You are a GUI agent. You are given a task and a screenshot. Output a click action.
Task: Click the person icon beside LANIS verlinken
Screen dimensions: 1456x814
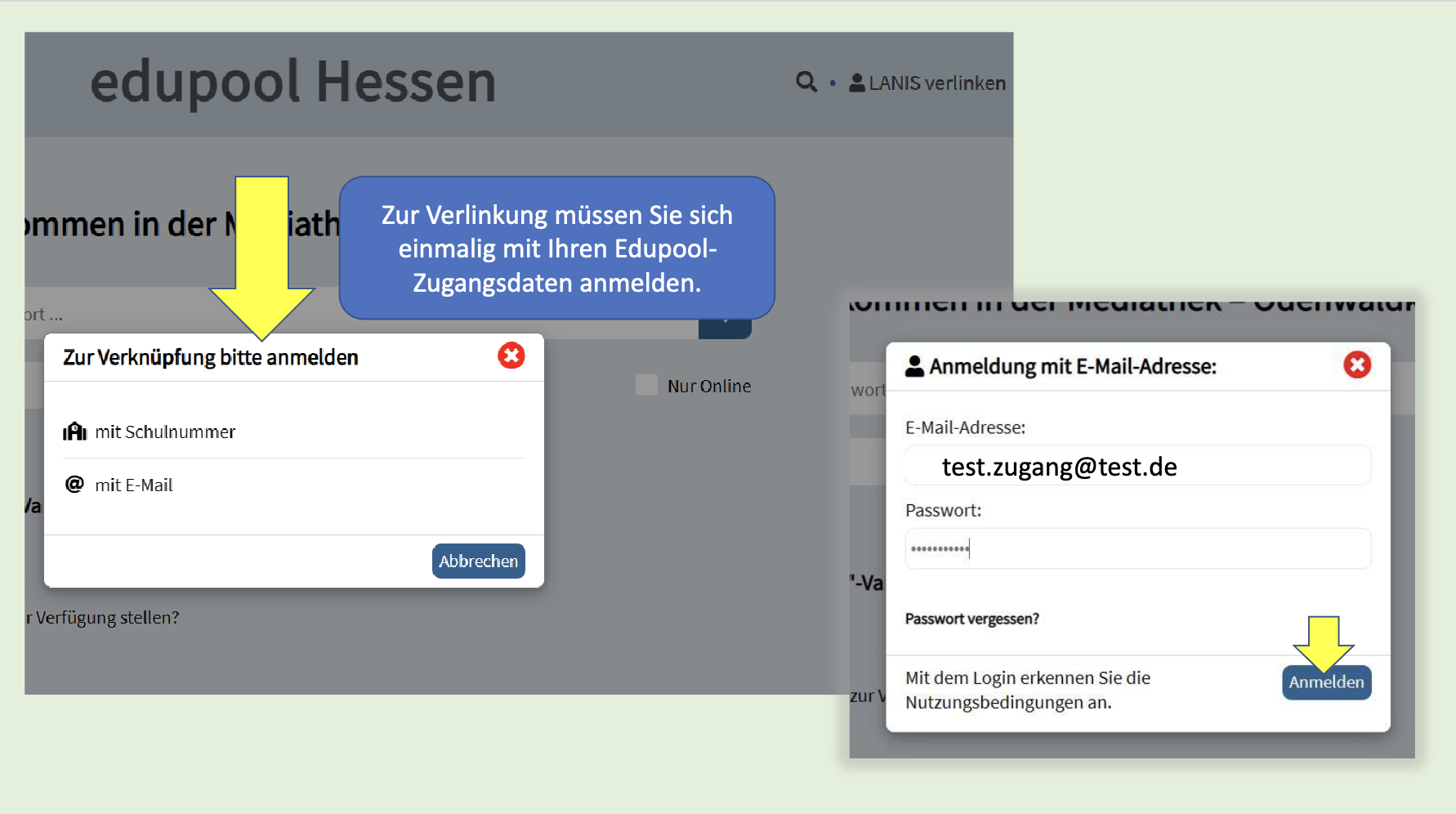856,83
